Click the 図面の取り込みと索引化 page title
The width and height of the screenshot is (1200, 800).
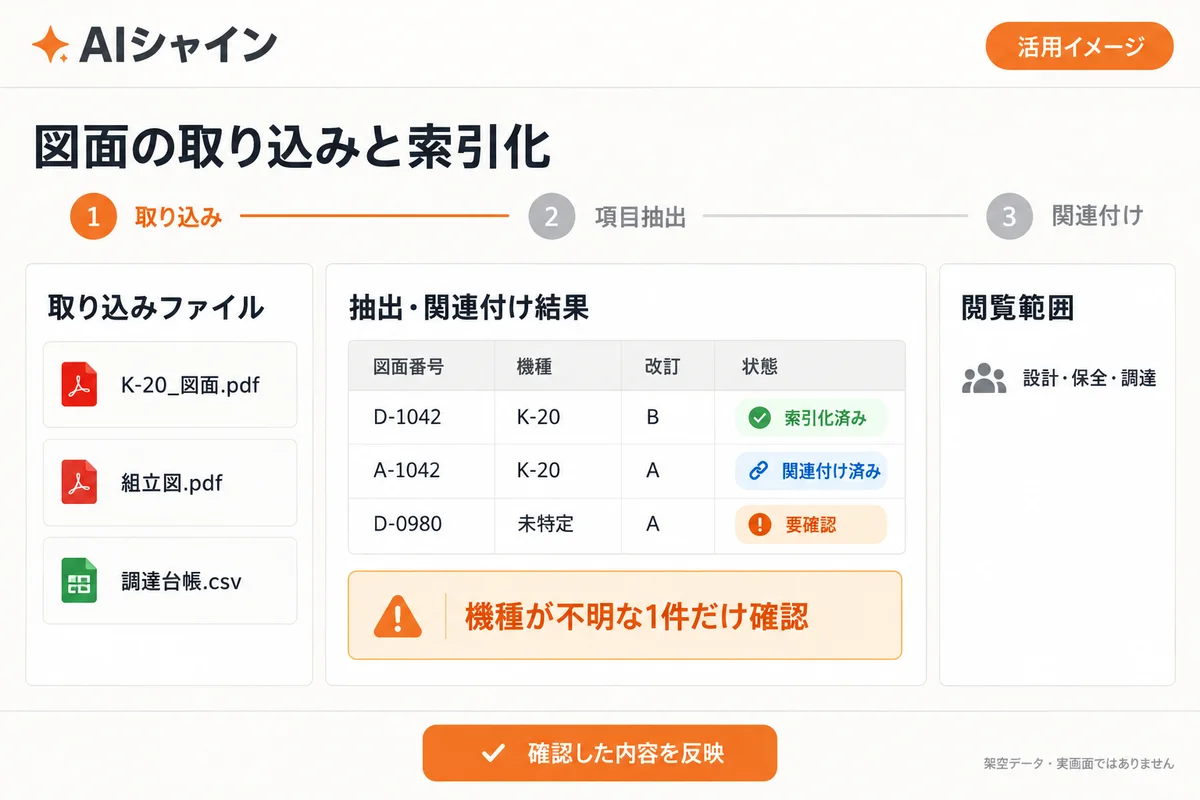[293, 149]
